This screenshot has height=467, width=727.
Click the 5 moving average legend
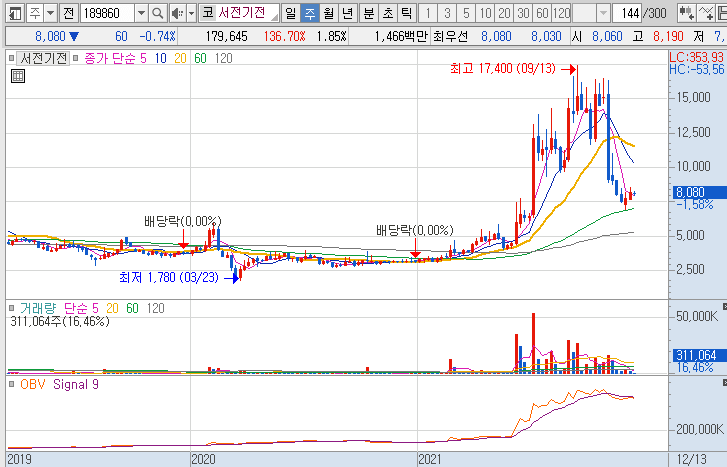point(143,58)
